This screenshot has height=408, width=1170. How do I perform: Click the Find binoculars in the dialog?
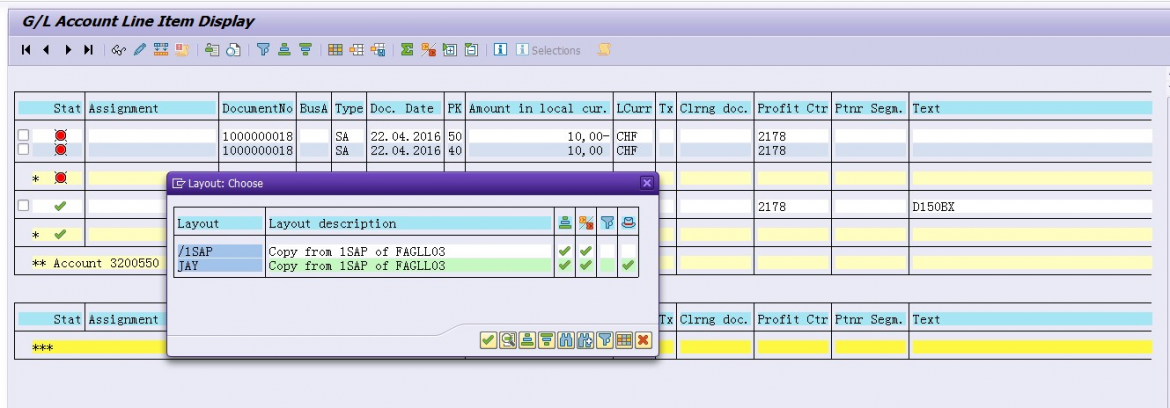[566, 340]
